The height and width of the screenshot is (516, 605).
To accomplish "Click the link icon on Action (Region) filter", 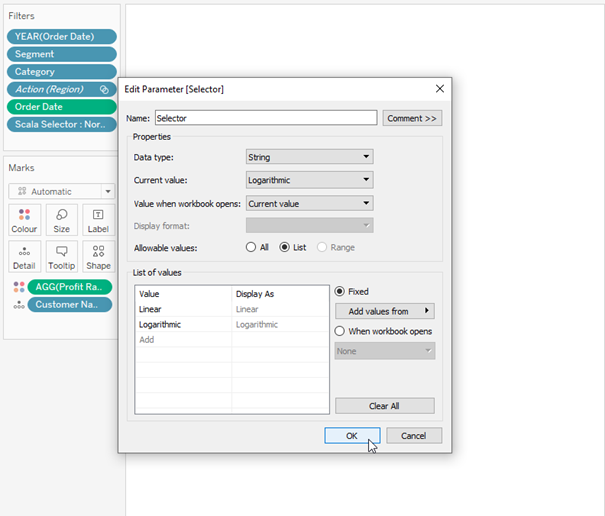I will (x=104, y=90).
